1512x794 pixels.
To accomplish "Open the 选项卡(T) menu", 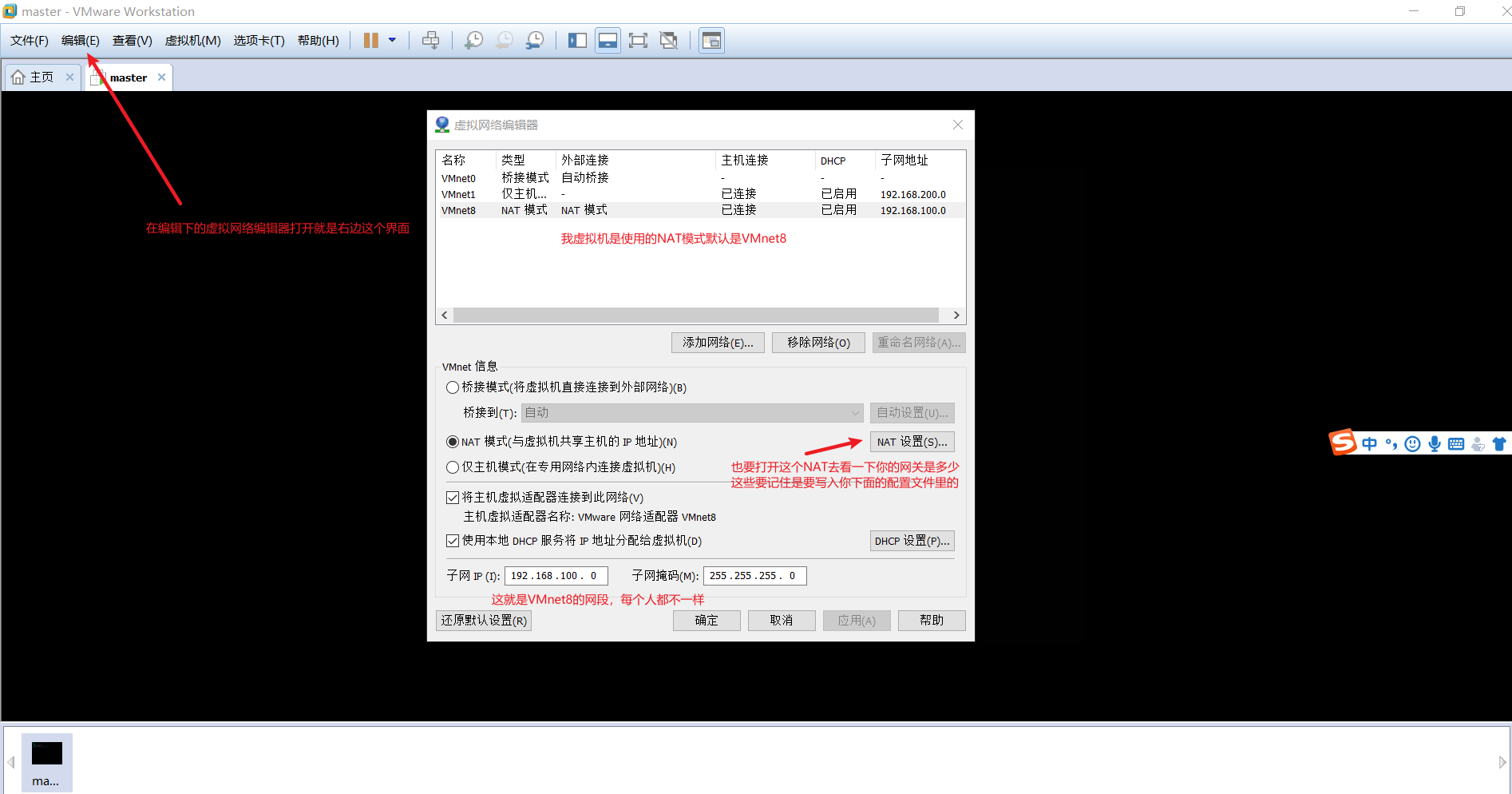I will coord(259,41).
